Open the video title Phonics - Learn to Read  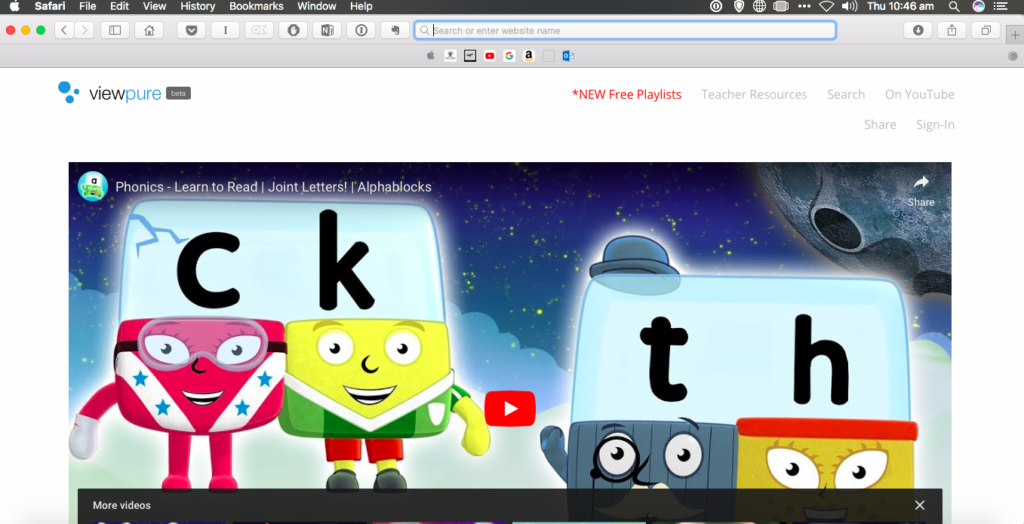273,187
